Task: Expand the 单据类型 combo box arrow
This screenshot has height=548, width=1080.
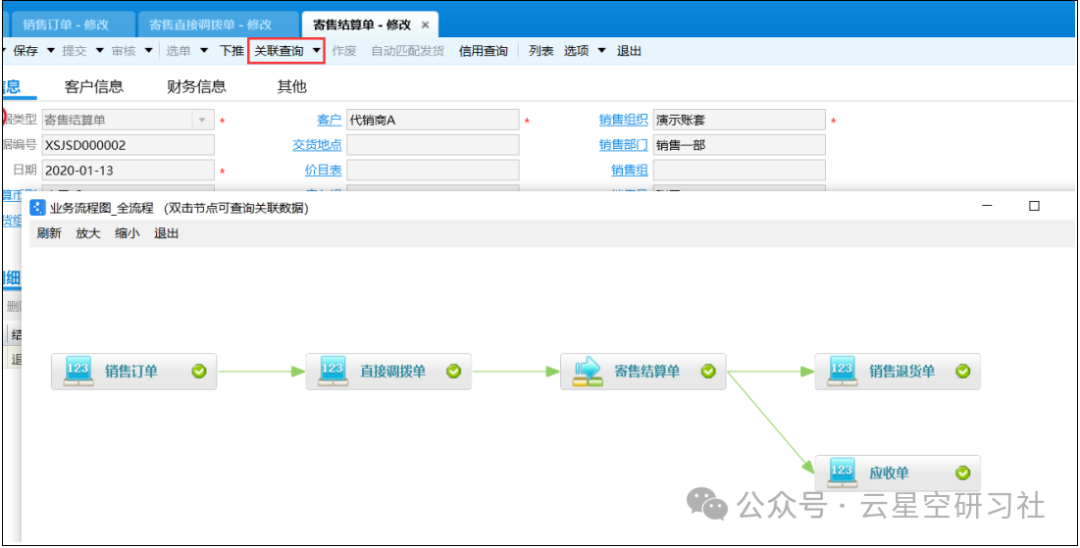Action: coord(202,120)
